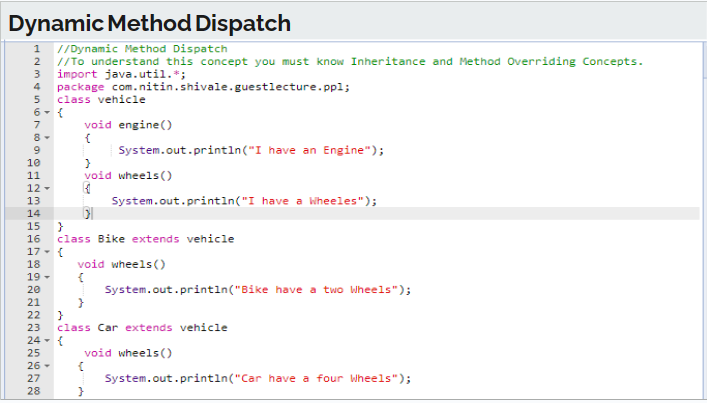707x403 pixels.
Task: Click the 'Dynamic Method Dispatch' heading
Action: coord(149,23)
